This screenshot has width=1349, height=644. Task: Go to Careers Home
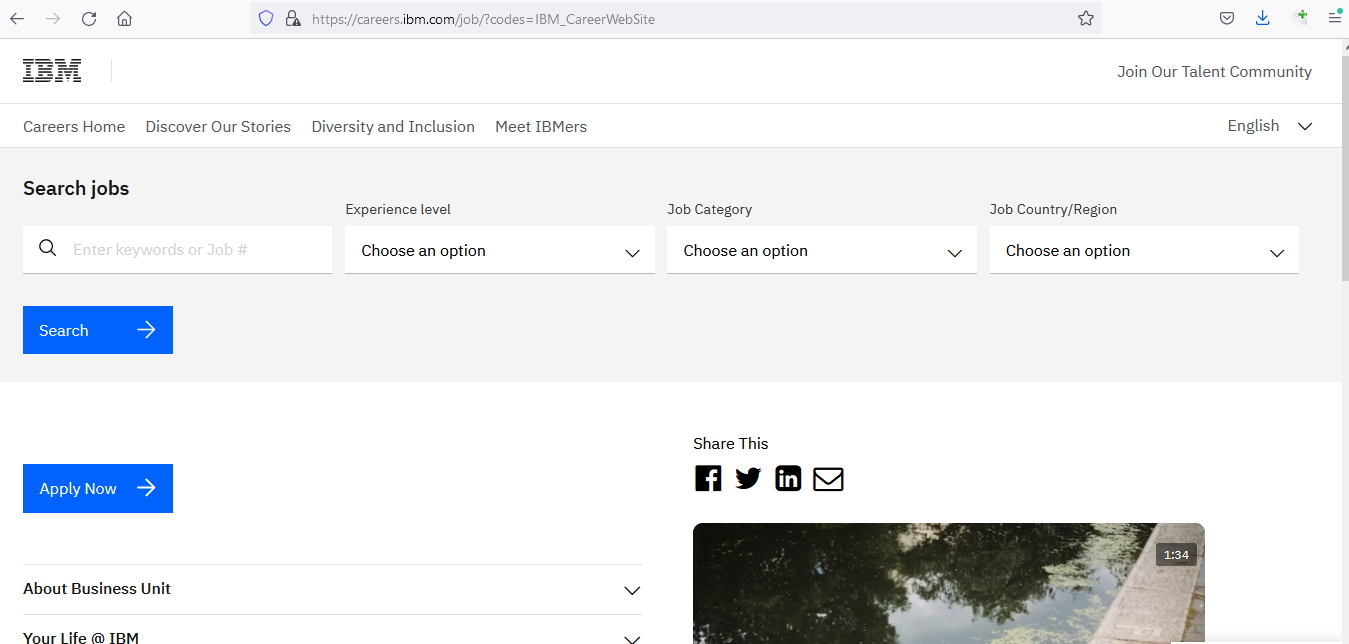point(74,126)
